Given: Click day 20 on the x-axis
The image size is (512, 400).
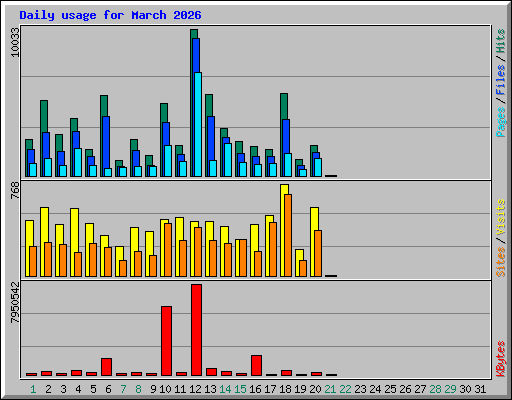Looking at the screenshot, I should coord(315,389).
